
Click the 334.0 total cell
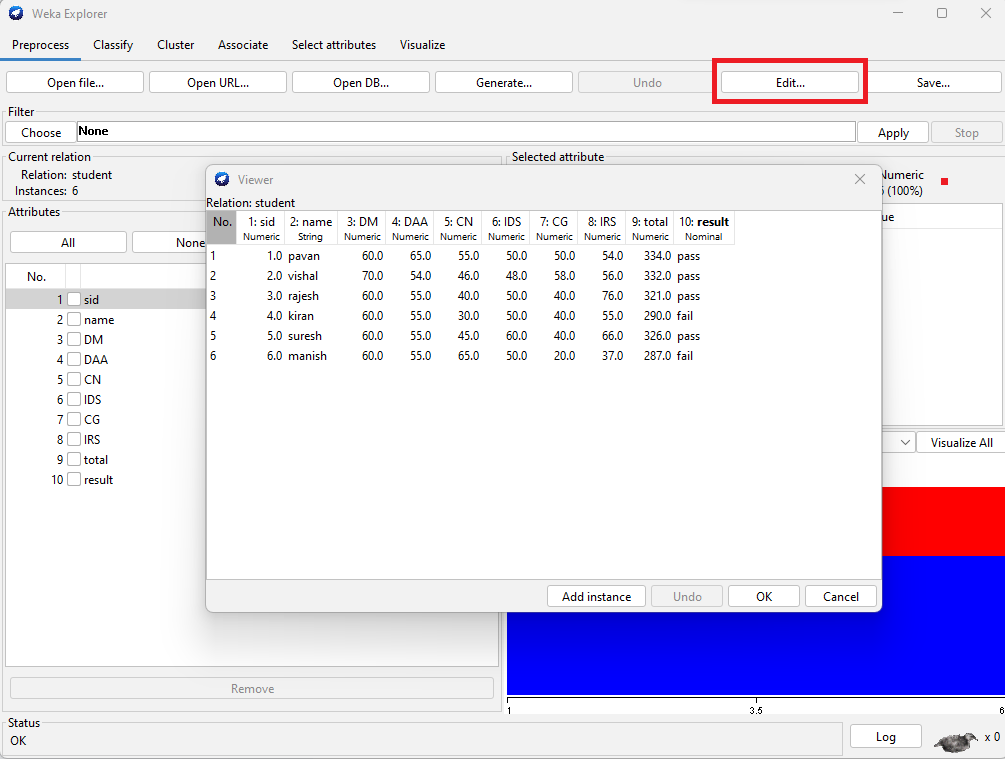(x=650, y=256)
